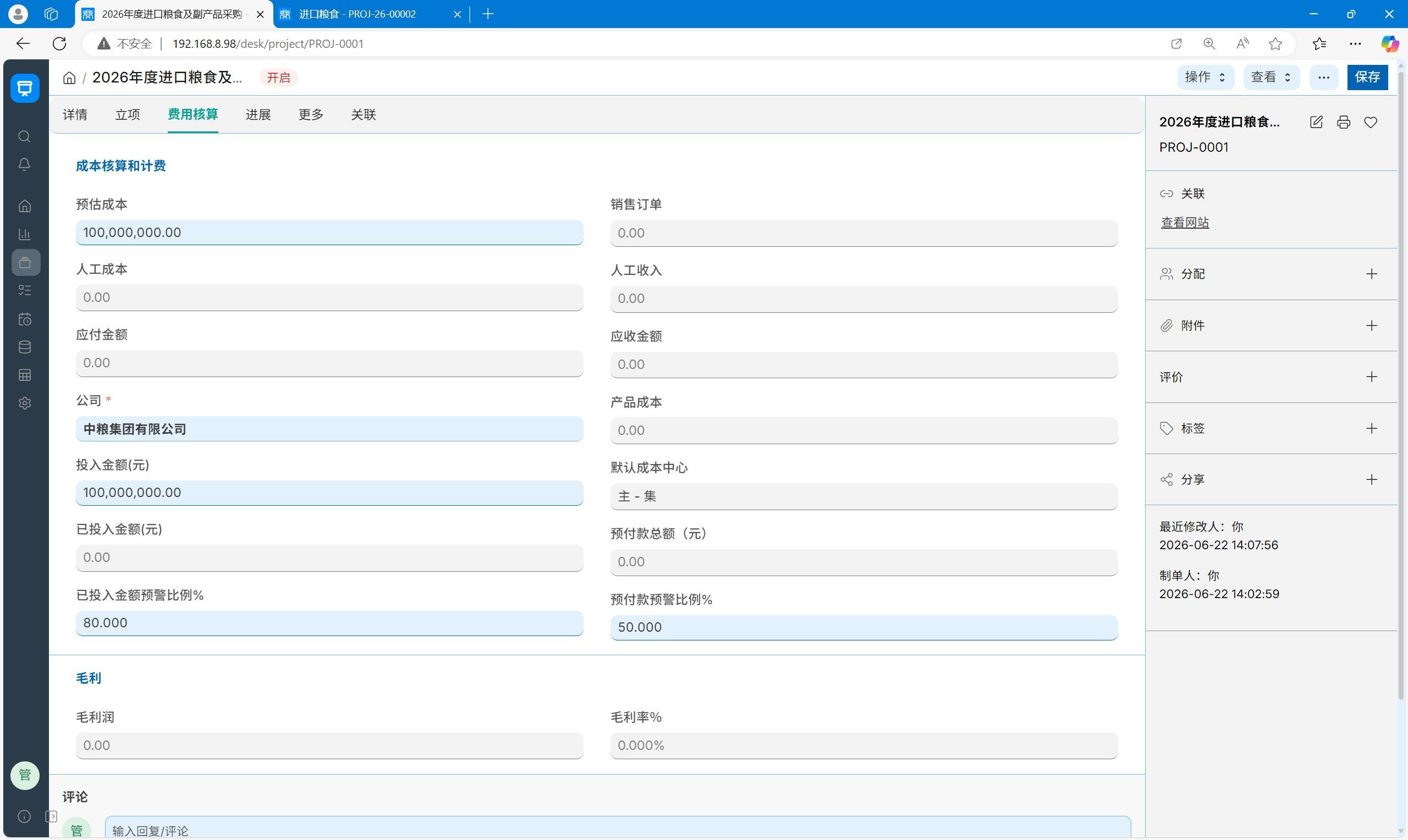Screen dimensions: 1408x840
Task: Open sidebar projects briefcase icon
Action: 25,263
